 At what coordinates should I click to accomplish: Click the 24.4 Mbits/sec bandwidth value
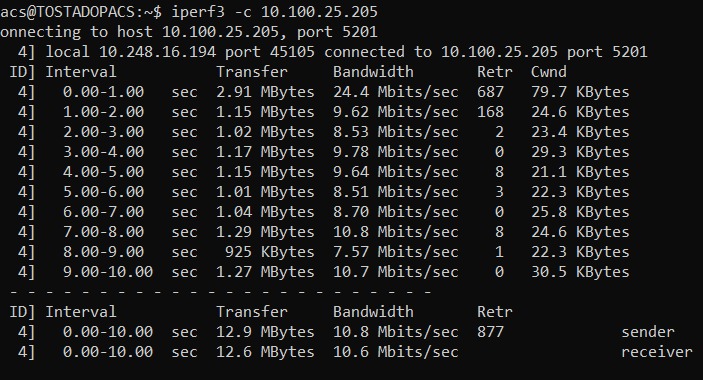(x=395, y=92)
